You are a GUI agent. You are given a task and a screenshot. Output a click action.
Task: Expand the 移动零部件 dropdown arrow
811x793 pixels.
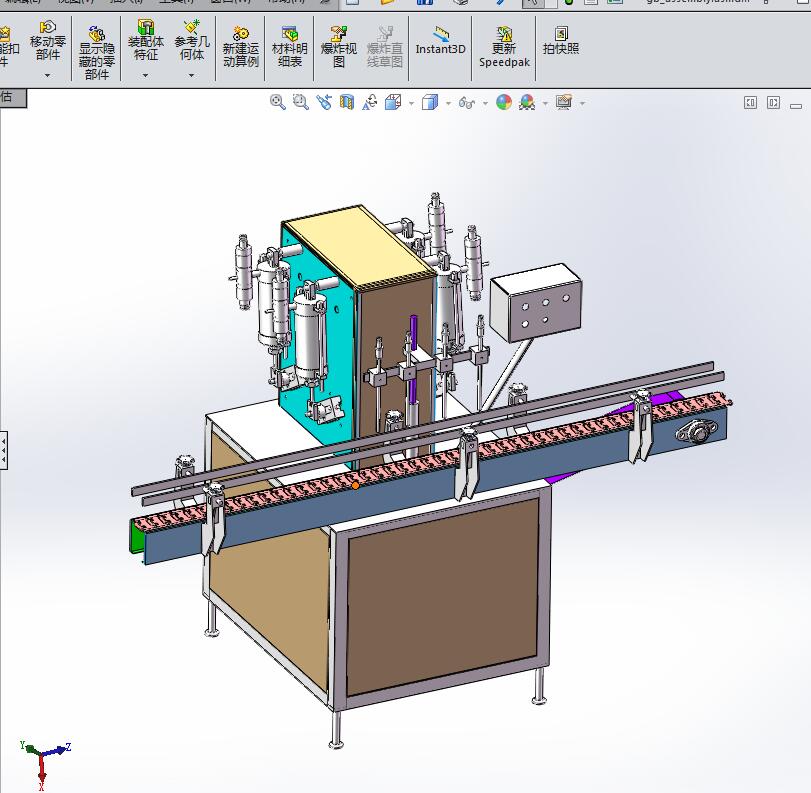pyautogui.click(x=47, y=75)
